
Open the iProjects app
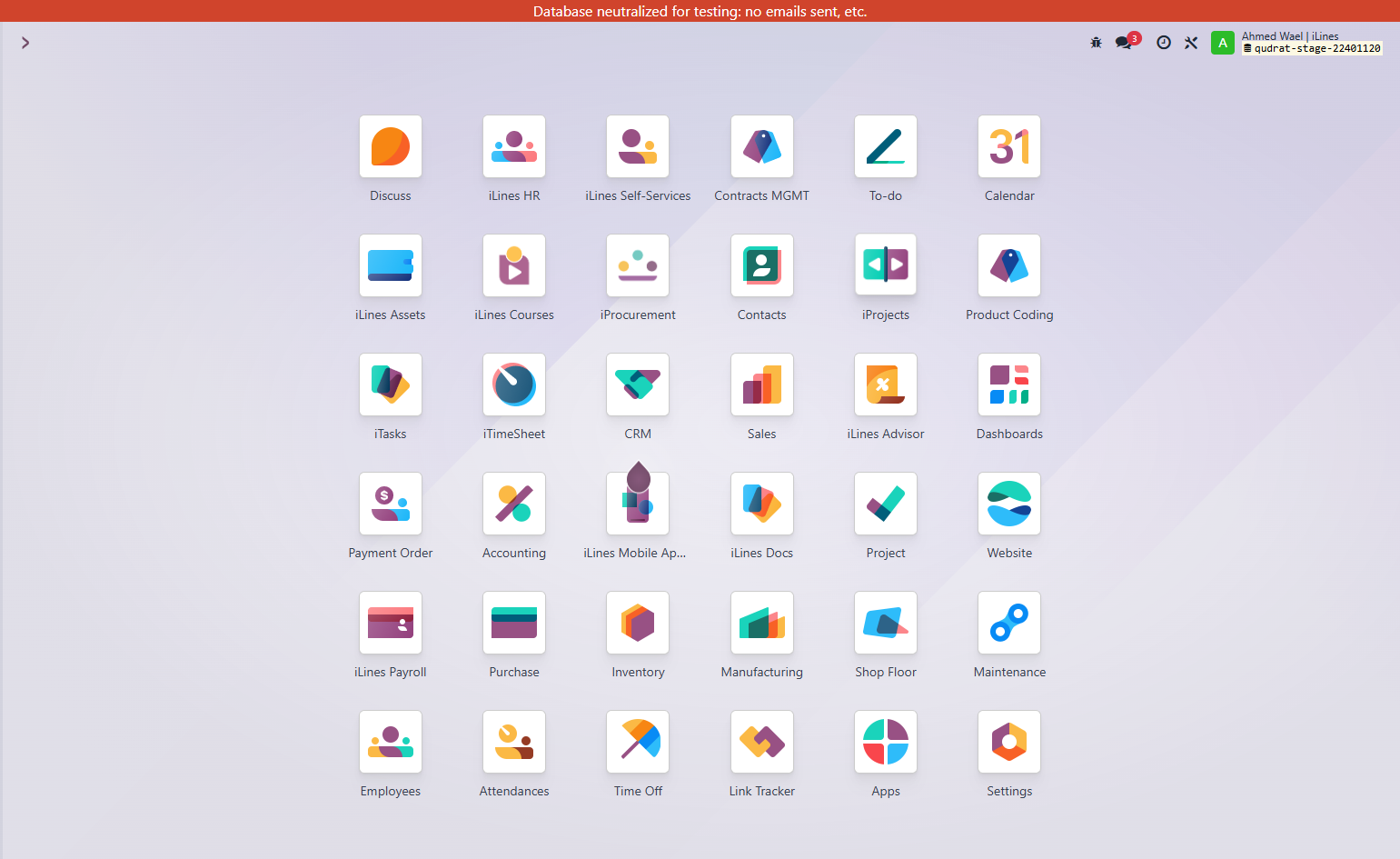(x=886, y=265)
